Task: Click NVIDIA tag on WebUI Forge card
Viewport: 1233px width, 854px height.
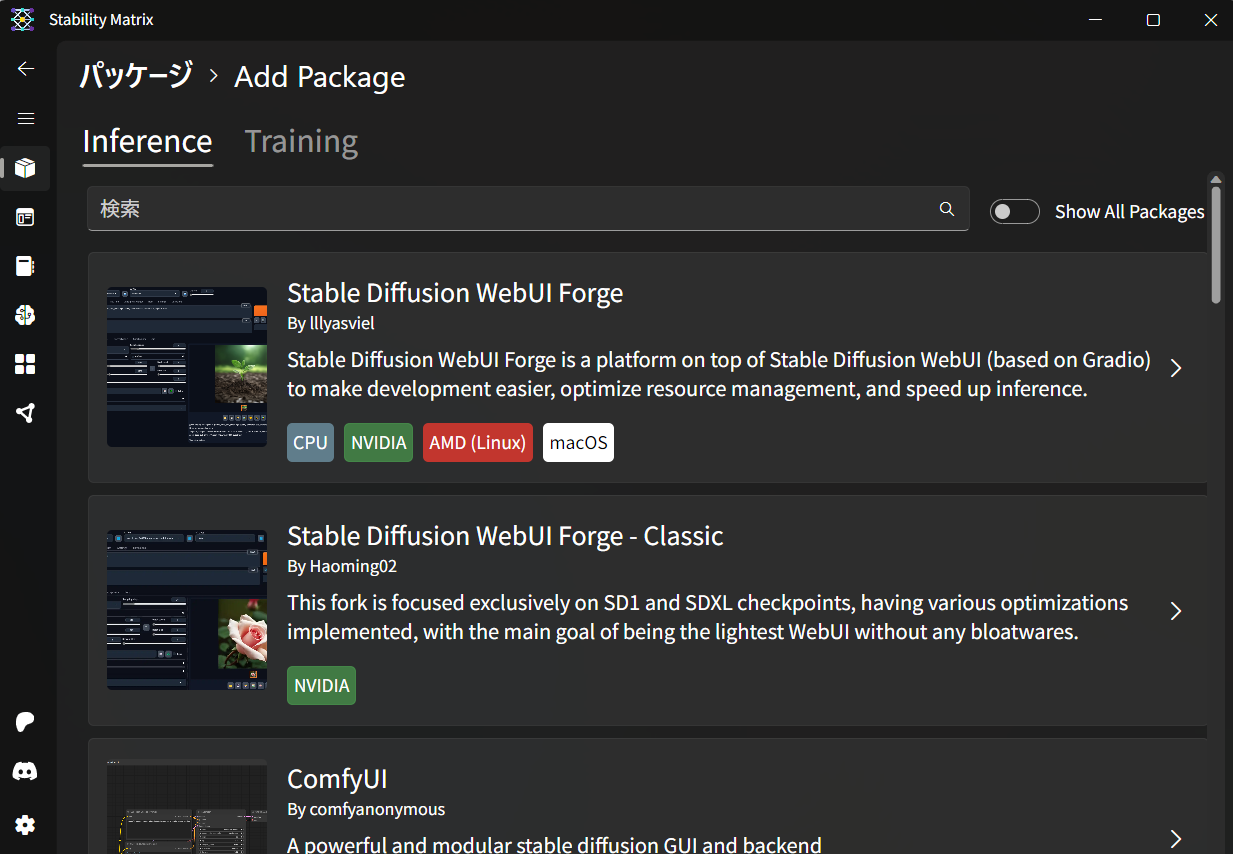Action: coord(379,442)
